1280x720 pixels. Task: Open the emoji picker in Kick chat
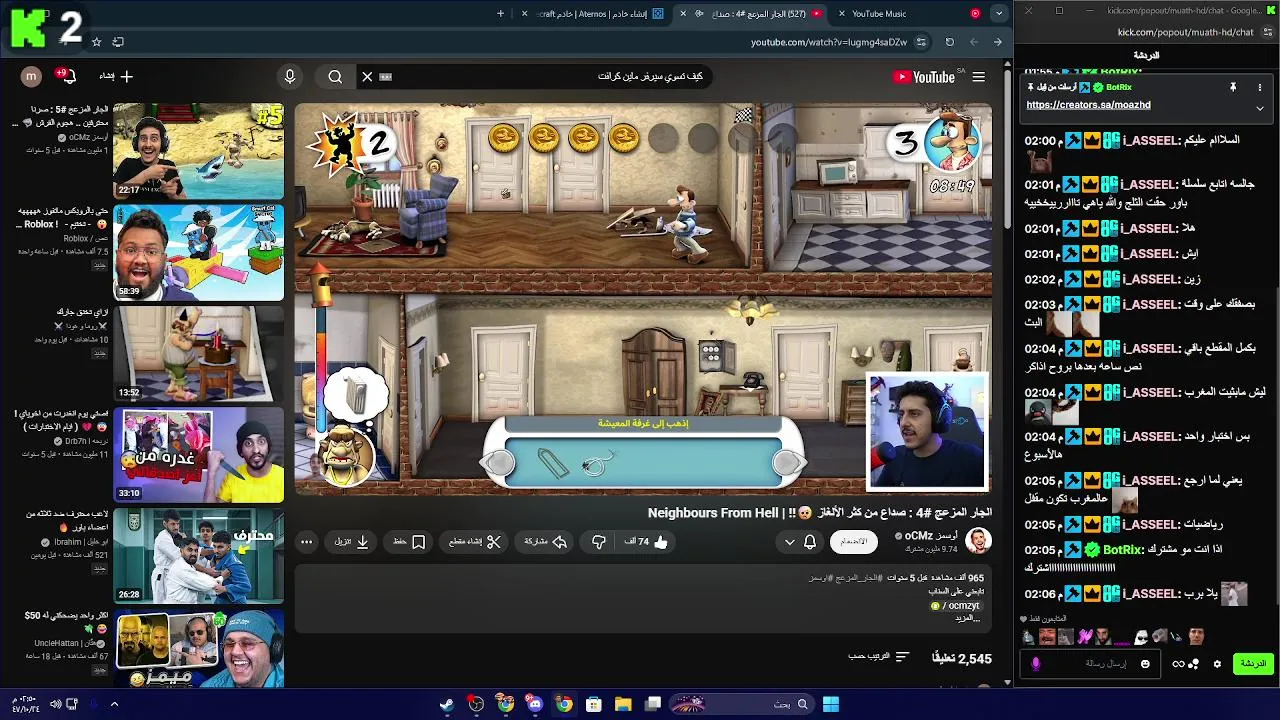click(x=1145, y=664)
